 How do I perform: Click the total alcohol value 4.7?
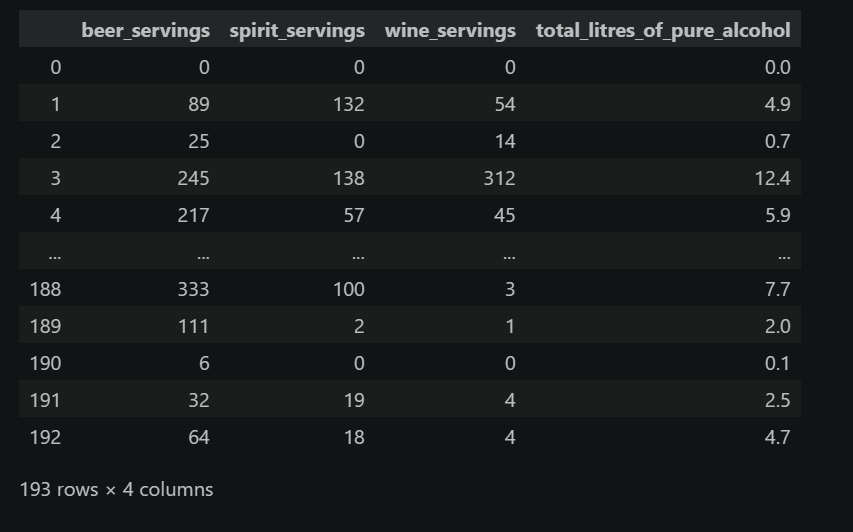click(x=777, y=437)
